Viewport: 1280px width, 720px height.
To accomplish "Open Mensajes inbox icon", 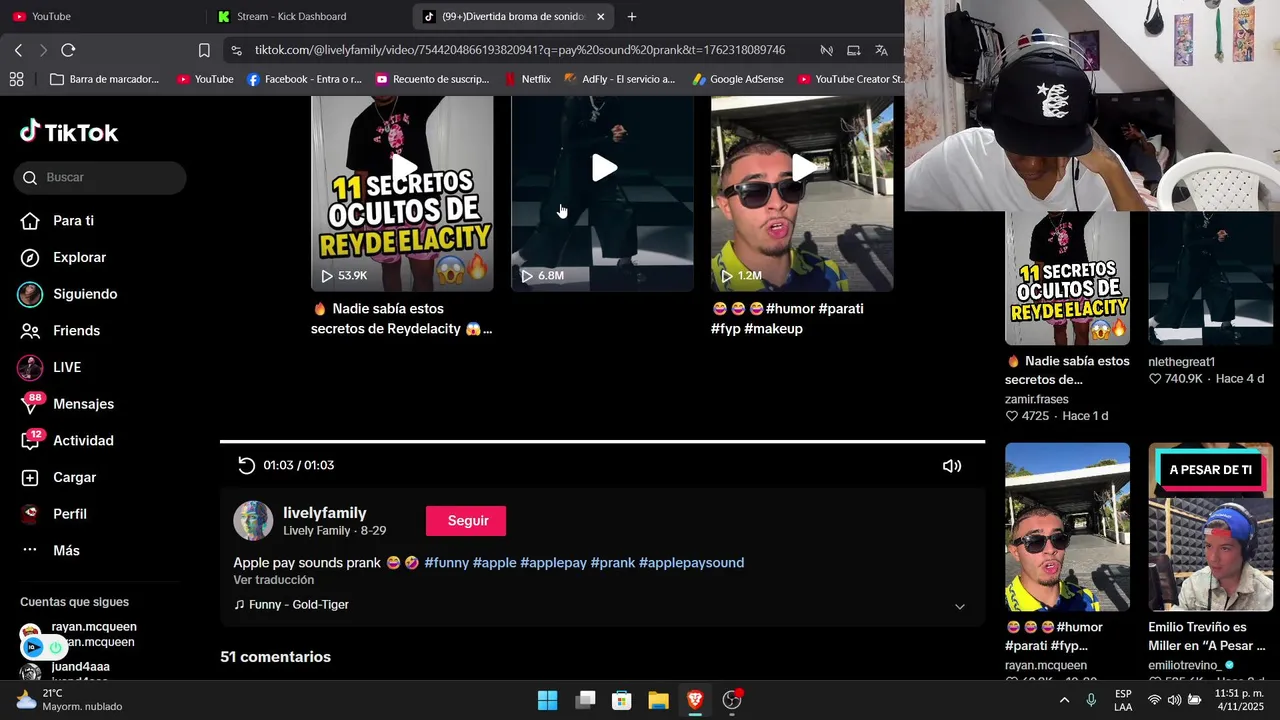I will [31, 405].
